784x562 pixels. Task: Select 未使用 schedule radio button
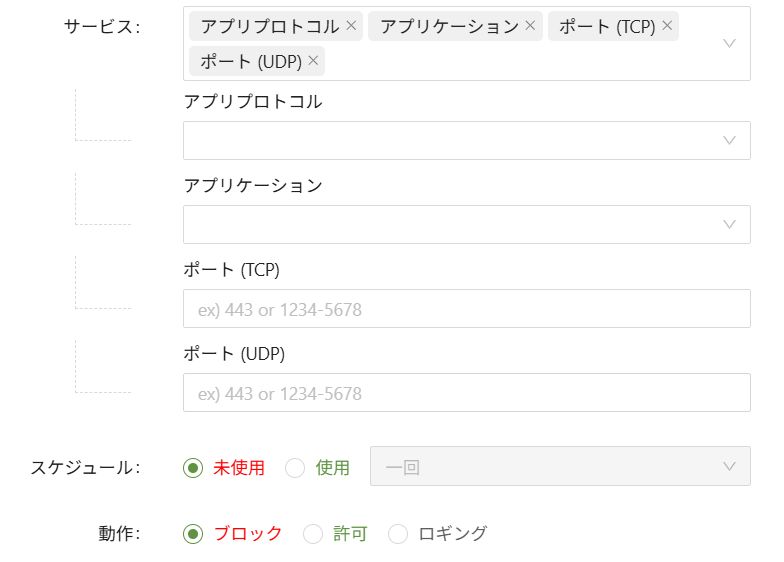[194, 467]
